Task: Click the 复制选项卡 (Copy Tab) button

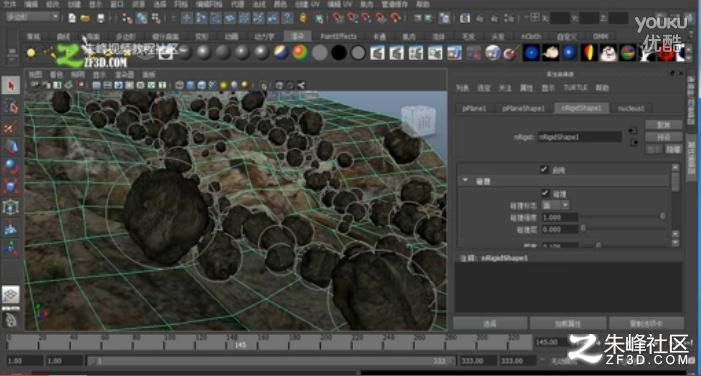Action: point(646,323)
